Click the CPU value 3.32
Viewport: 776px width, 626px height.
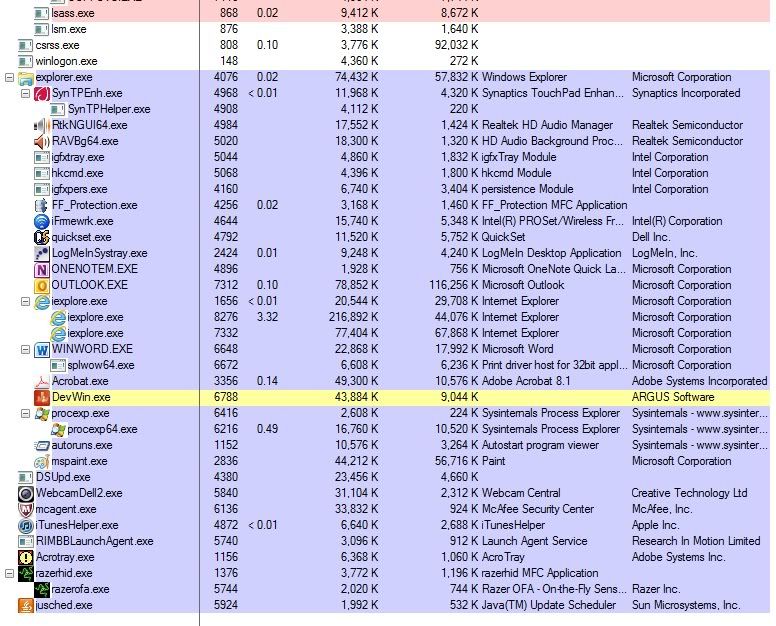(x=267, y=317)
